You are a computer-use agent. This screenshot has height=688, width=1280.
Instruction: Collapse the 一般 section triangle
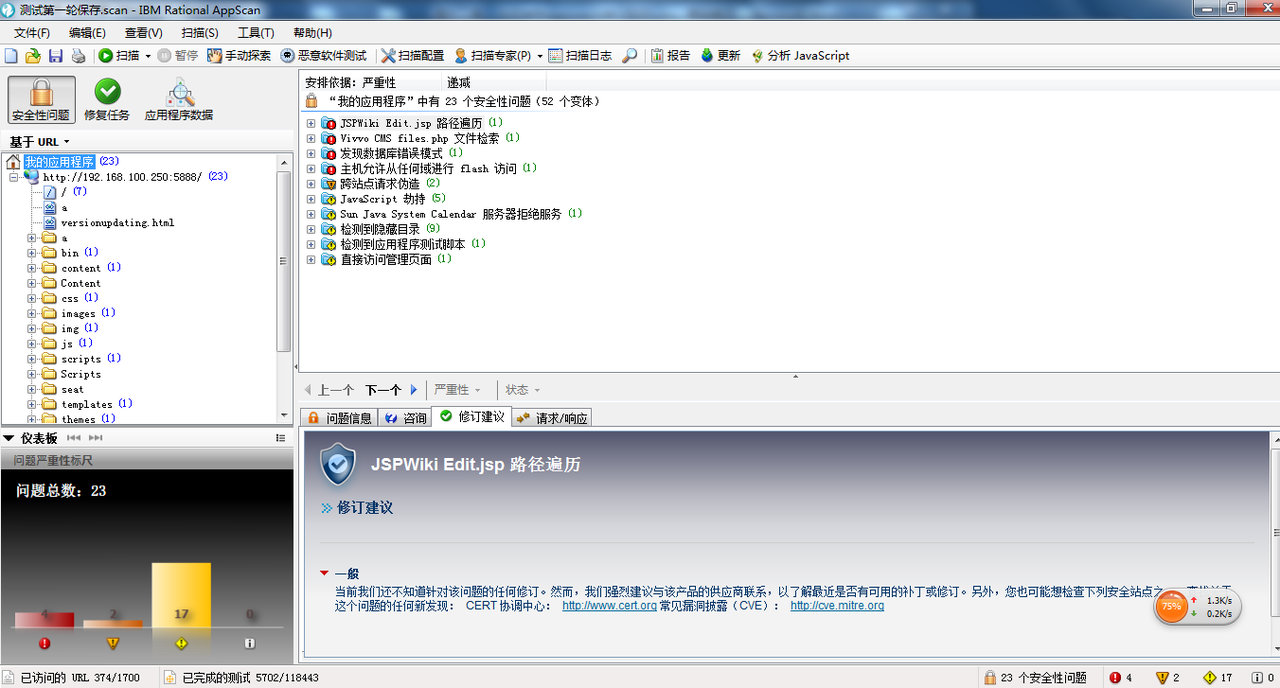[324, 573]
